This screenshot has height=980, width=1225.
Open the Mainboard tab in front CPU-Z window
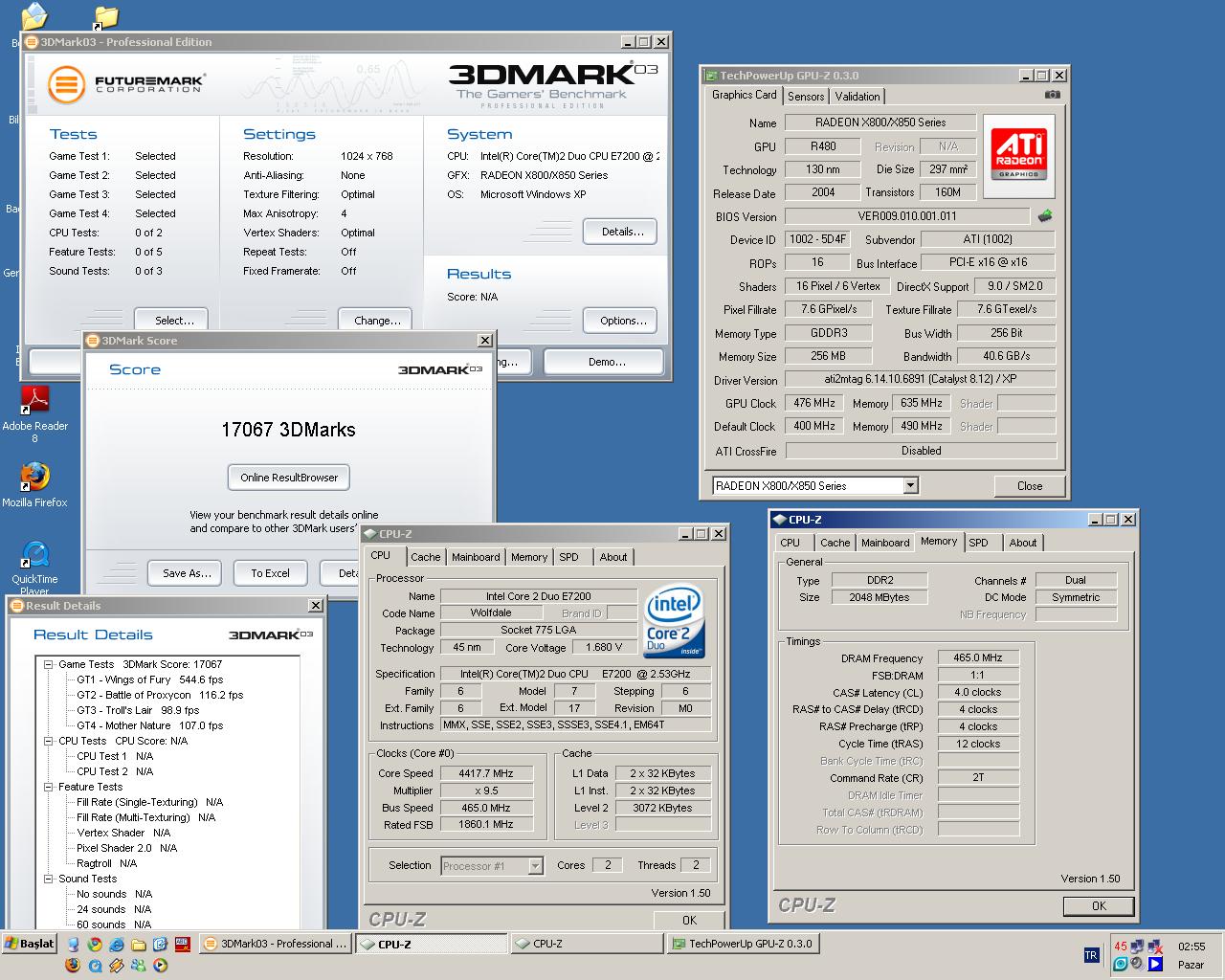(x=476, y=557)
